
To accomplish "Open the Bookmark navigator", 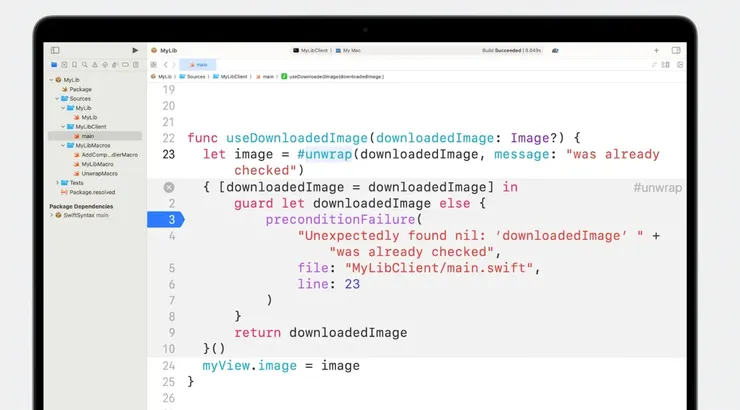I will click(x=75, y=65).
